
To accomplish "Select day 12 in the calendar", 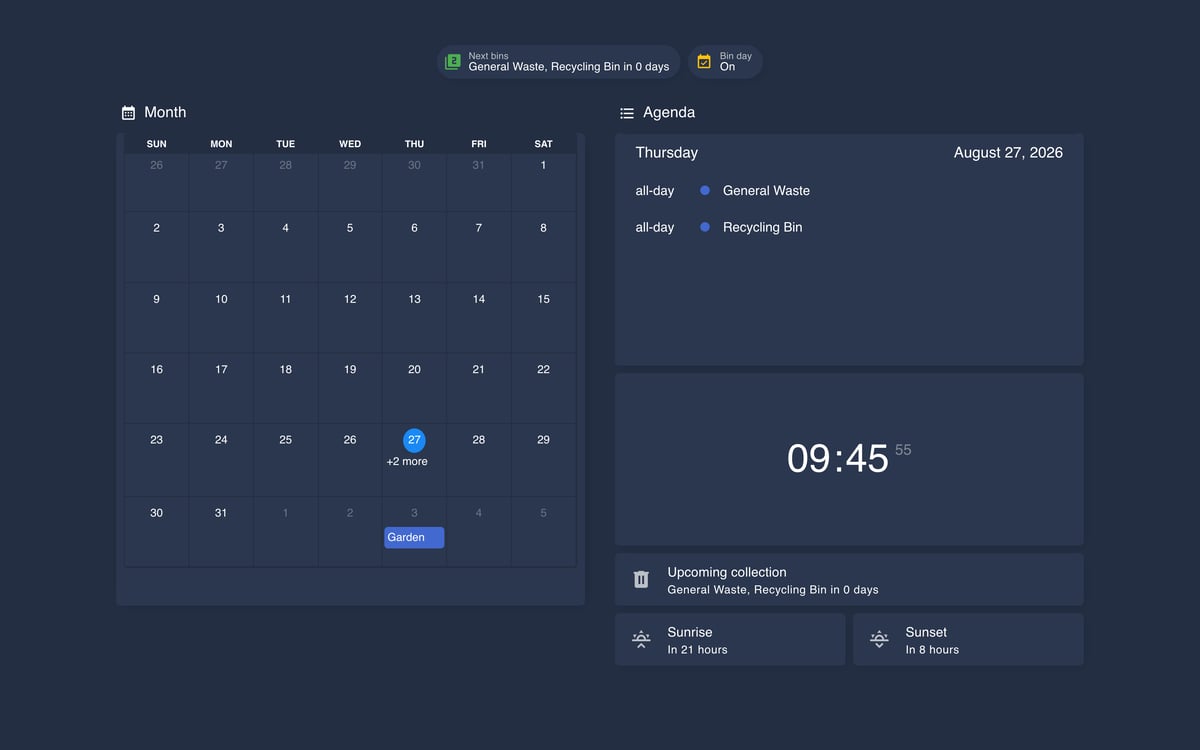I will coord(350,299).
